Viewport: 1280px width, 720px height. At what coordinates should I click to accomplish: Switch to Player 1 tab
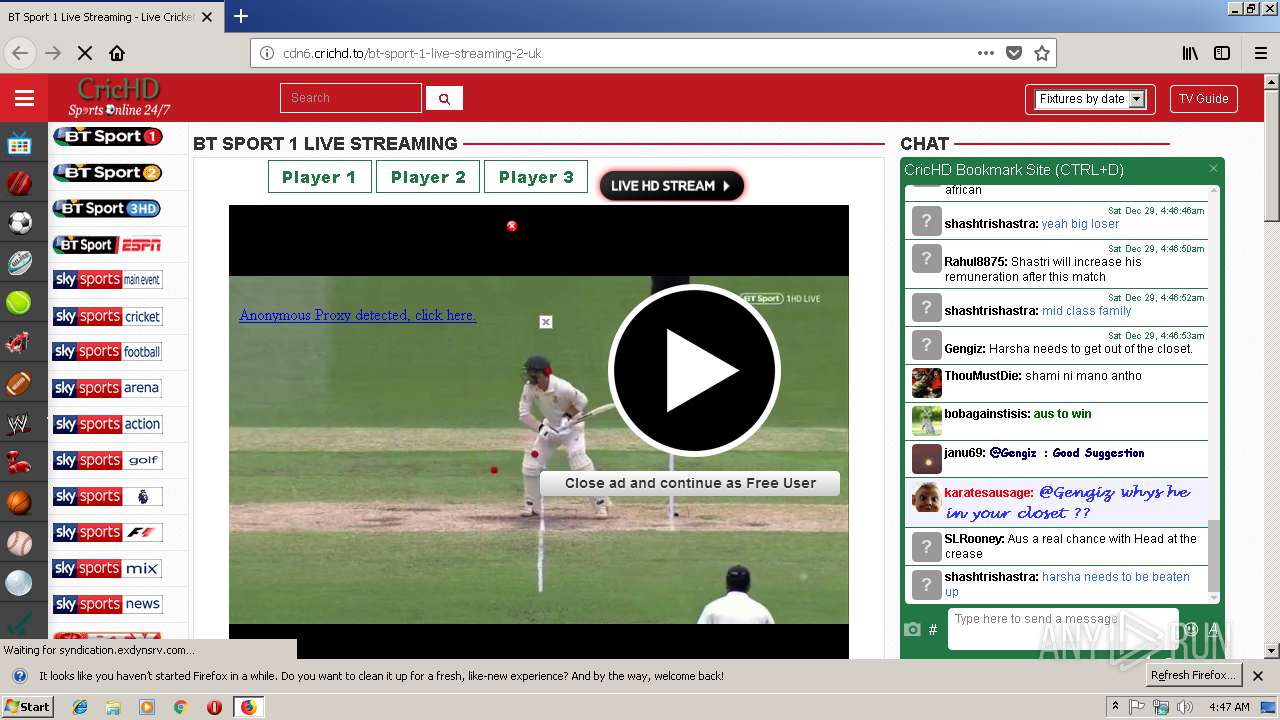click(x=319, y=177)
